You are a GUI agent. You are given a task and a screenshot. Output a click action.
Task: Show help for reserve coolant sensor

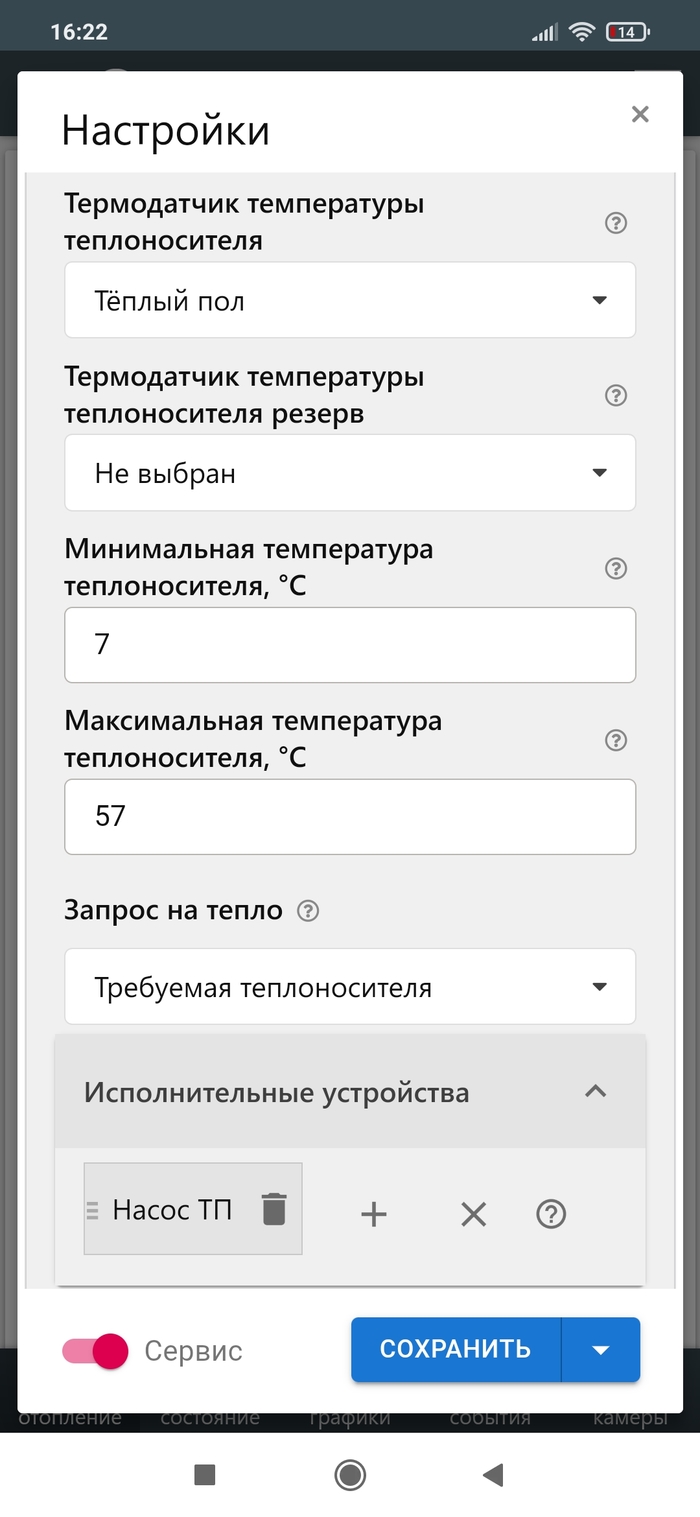tap(616, 396)
